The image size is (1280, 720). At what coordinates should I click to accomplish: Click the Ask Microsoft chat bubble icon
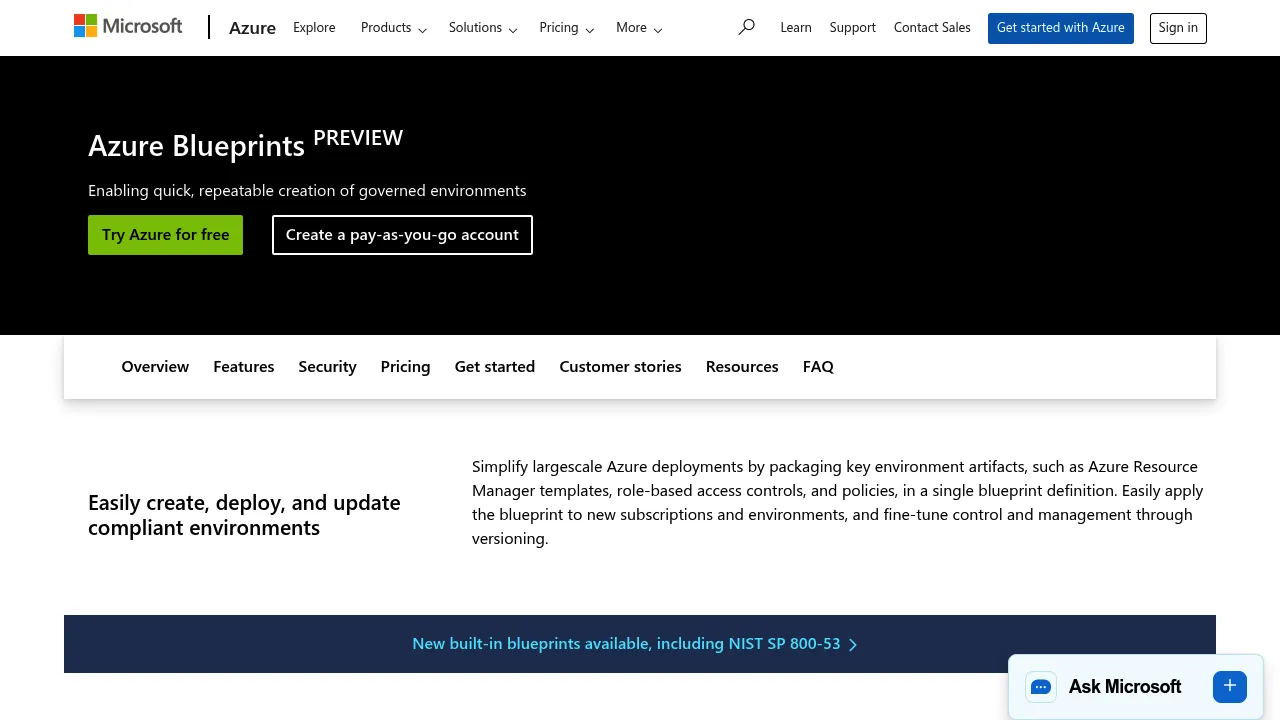pos(1041,687)
